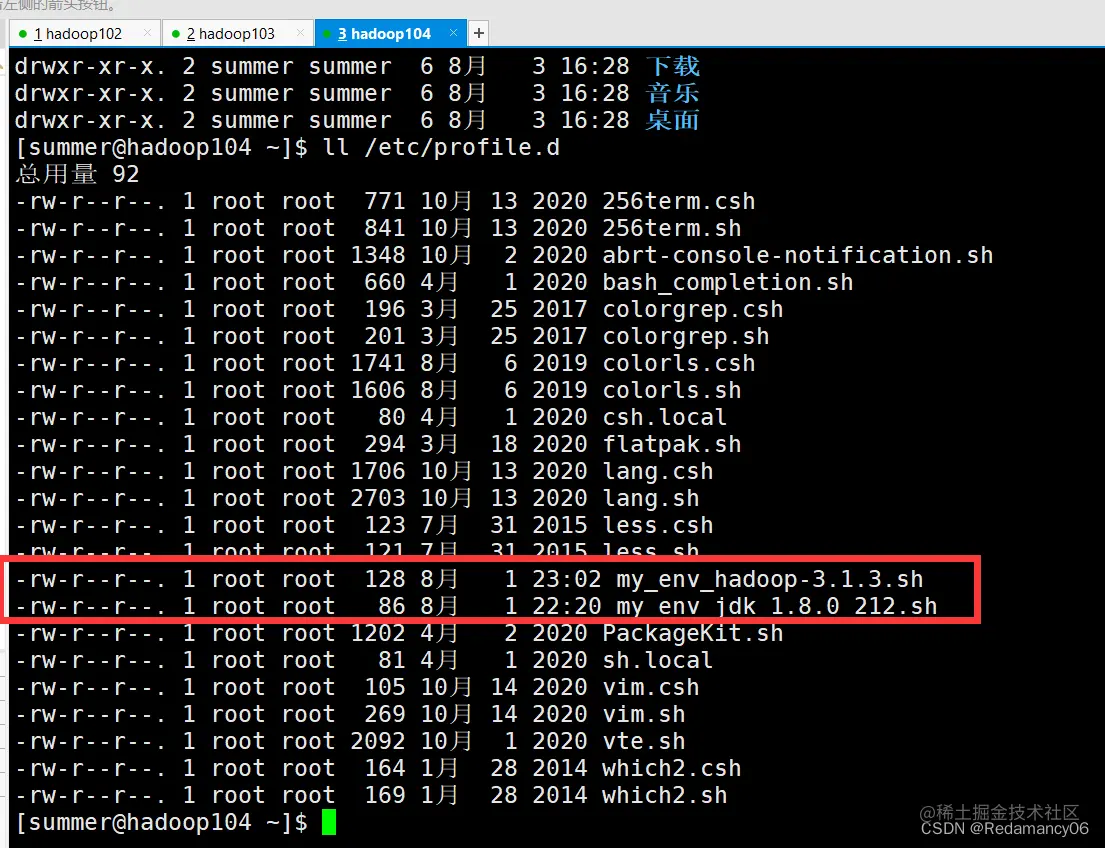Switch to the hadoop102 session tab
Screen dimensions: 1105x848
(85, 33)
